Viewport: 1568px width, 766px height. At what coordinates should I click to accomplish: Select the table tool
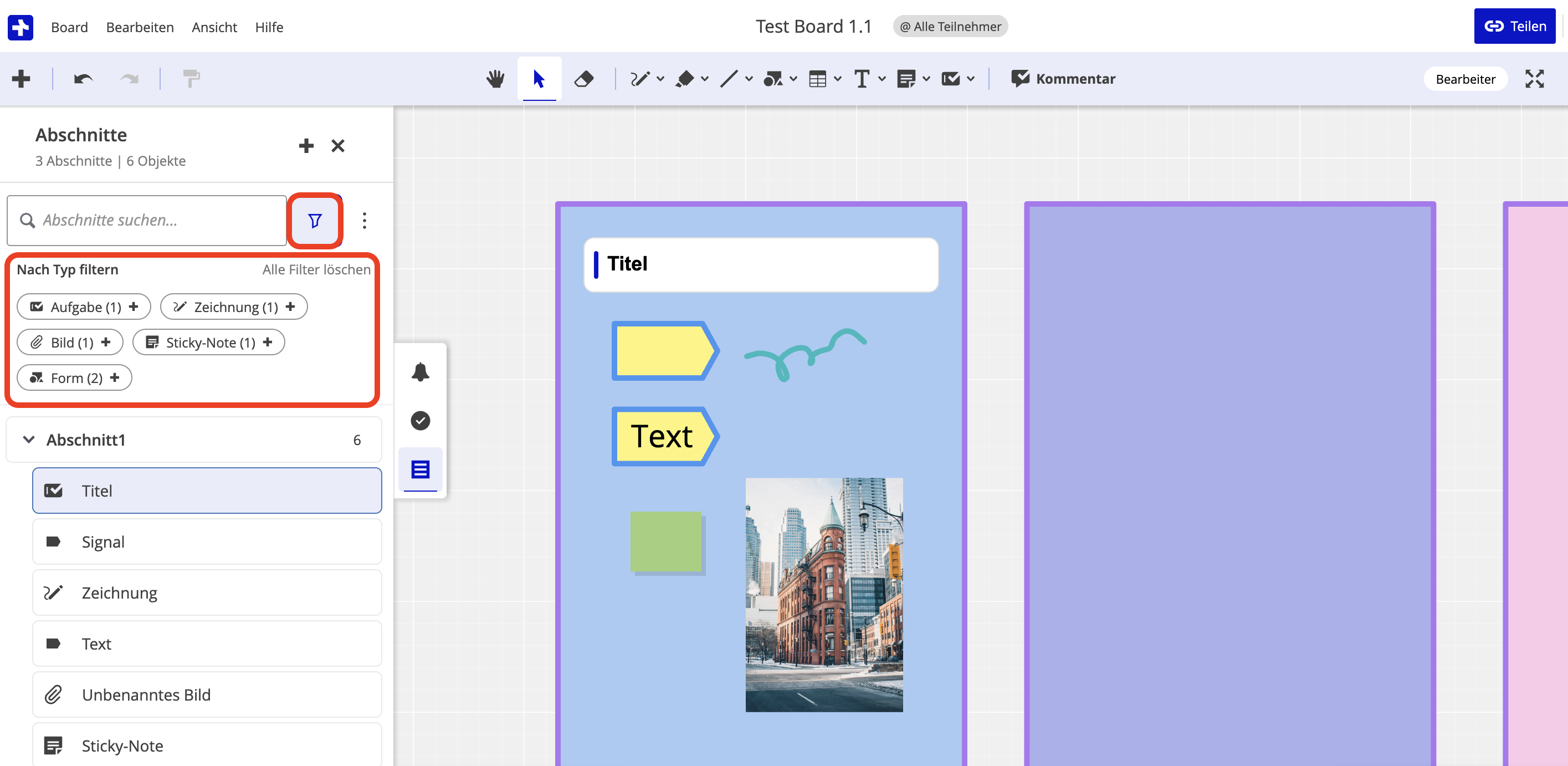coord(817,79)
